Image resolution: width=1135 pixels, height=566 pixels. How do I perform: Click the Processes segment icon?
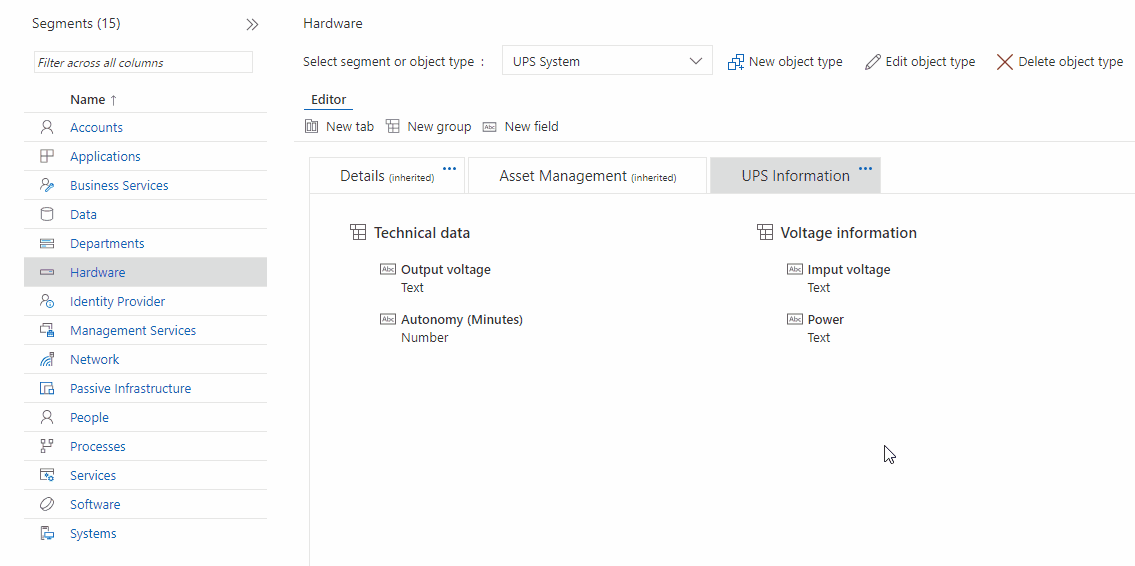(46, 446)
